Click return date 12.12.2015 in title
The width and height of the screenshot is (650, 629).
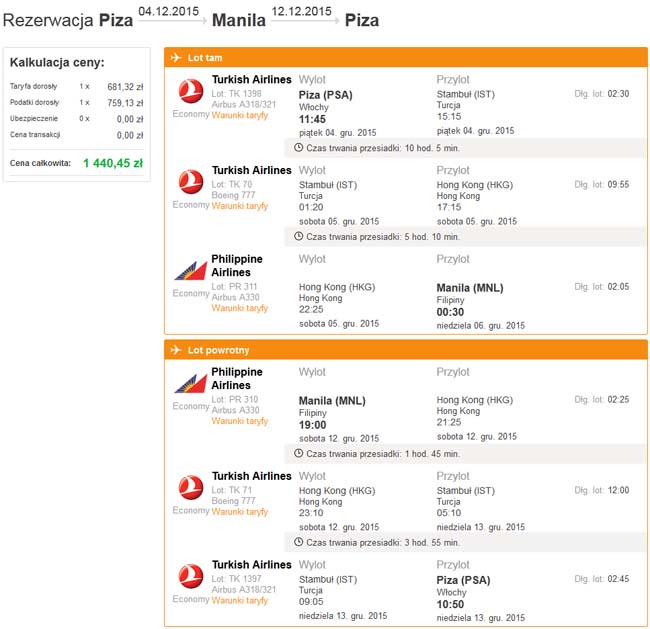pos(301,11)
